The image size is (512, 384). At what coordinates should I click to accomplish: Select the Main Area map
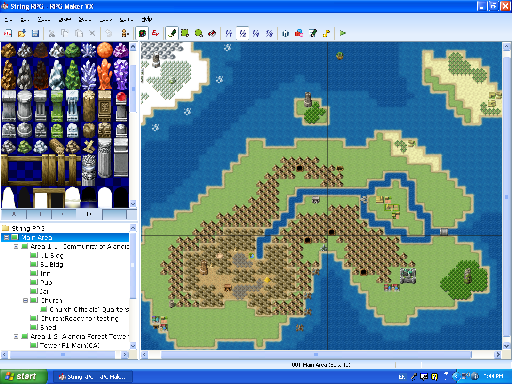(37, 237)
